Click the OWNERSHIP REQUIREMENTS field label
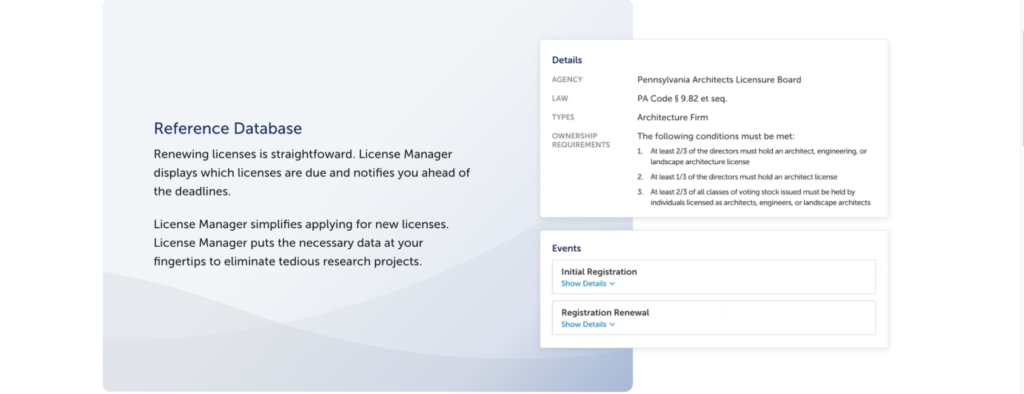Image resolution: width=1024 pixels, height=394 pixels. pyautogui.click(x=581, y=140)
